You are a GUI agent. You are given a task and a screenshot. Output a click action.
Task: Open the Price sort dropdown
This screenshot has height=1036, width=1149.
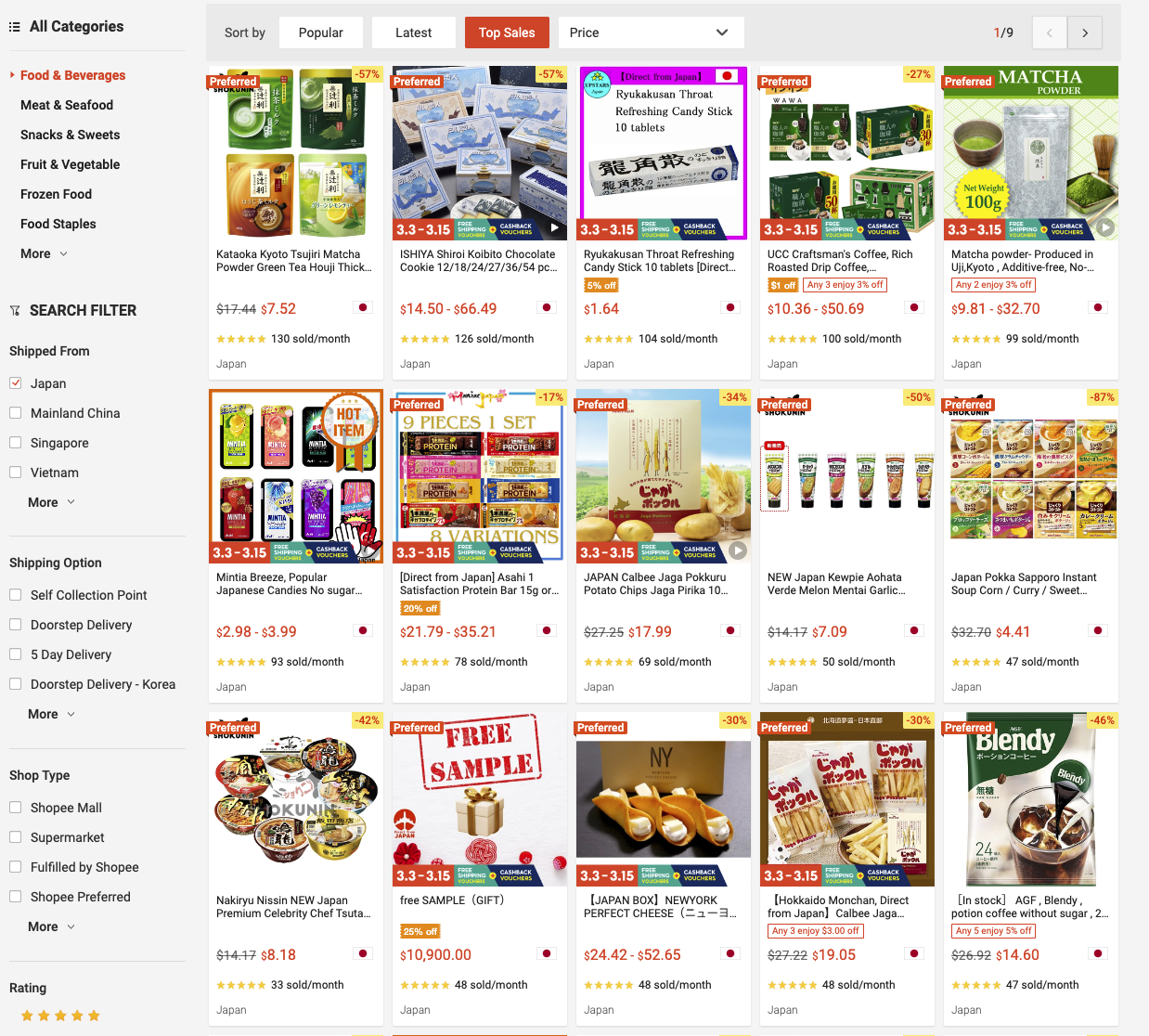coord(651,32)
